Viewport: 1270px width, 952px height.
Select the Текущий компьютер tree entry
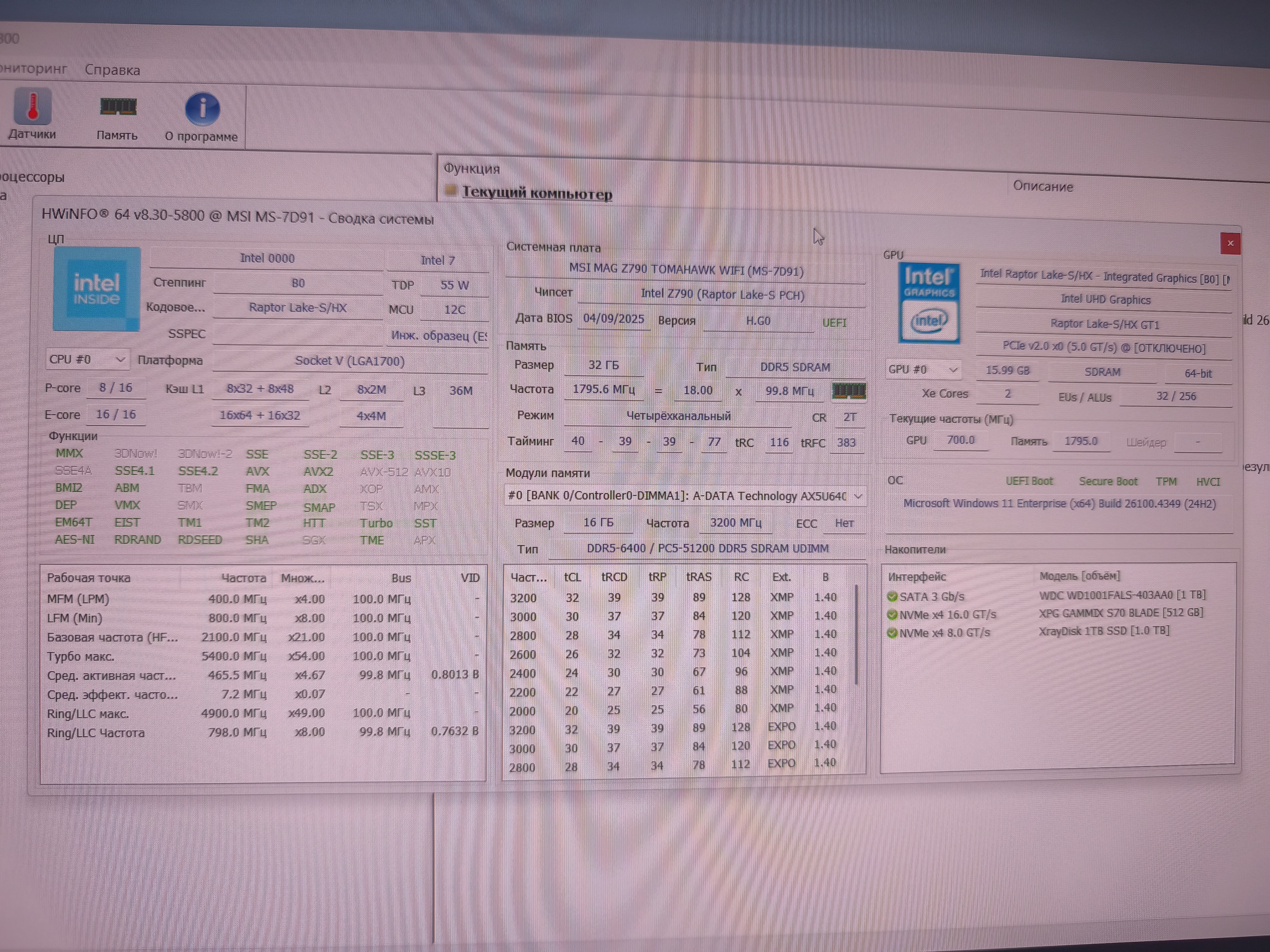coord(537,193)
